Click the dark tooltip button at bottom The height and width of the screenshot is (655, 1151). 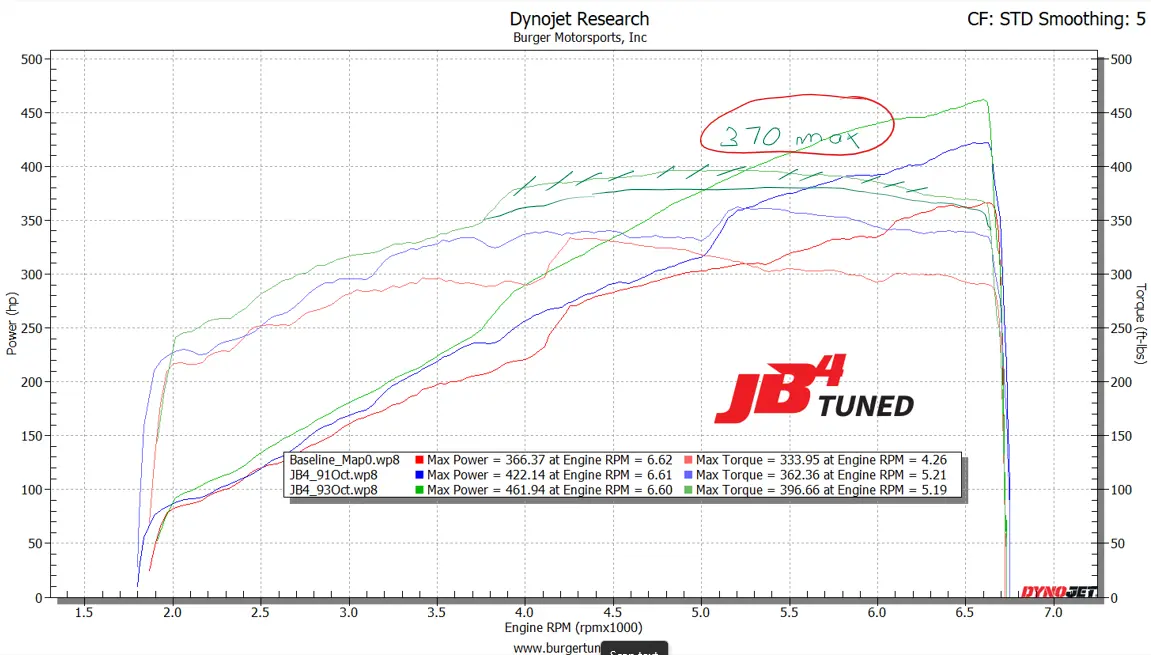point(633,648)
